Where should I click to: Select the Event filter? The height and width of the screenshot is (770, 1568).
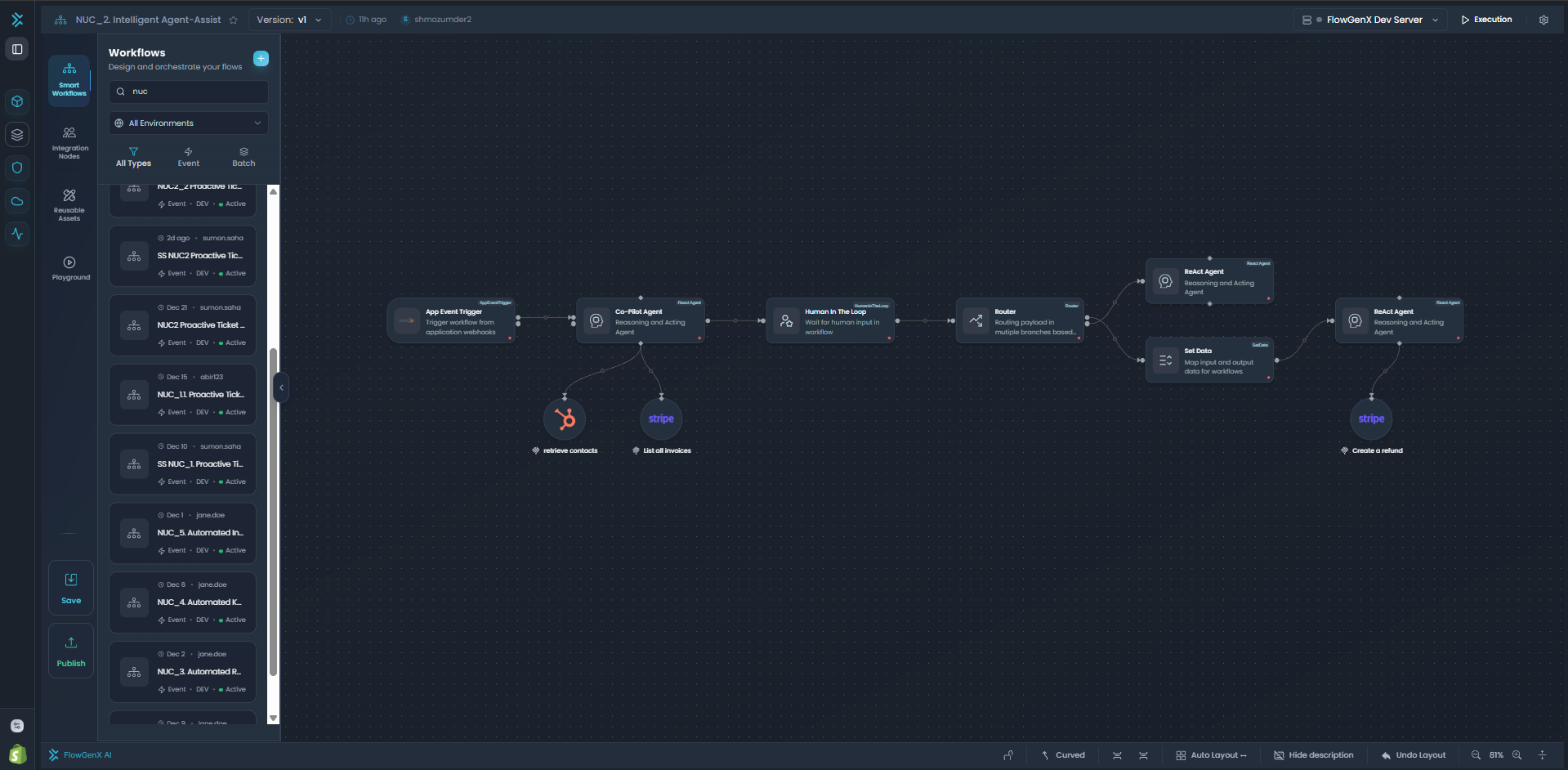pos(189,157)
